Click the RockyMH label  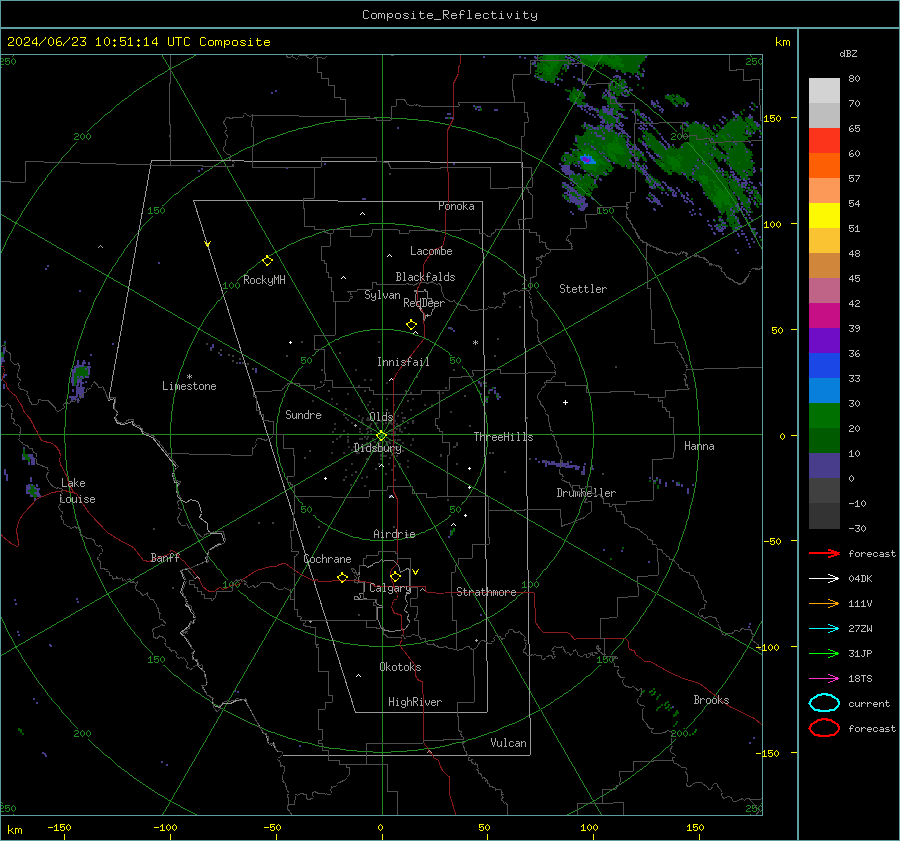coord(264,280)
